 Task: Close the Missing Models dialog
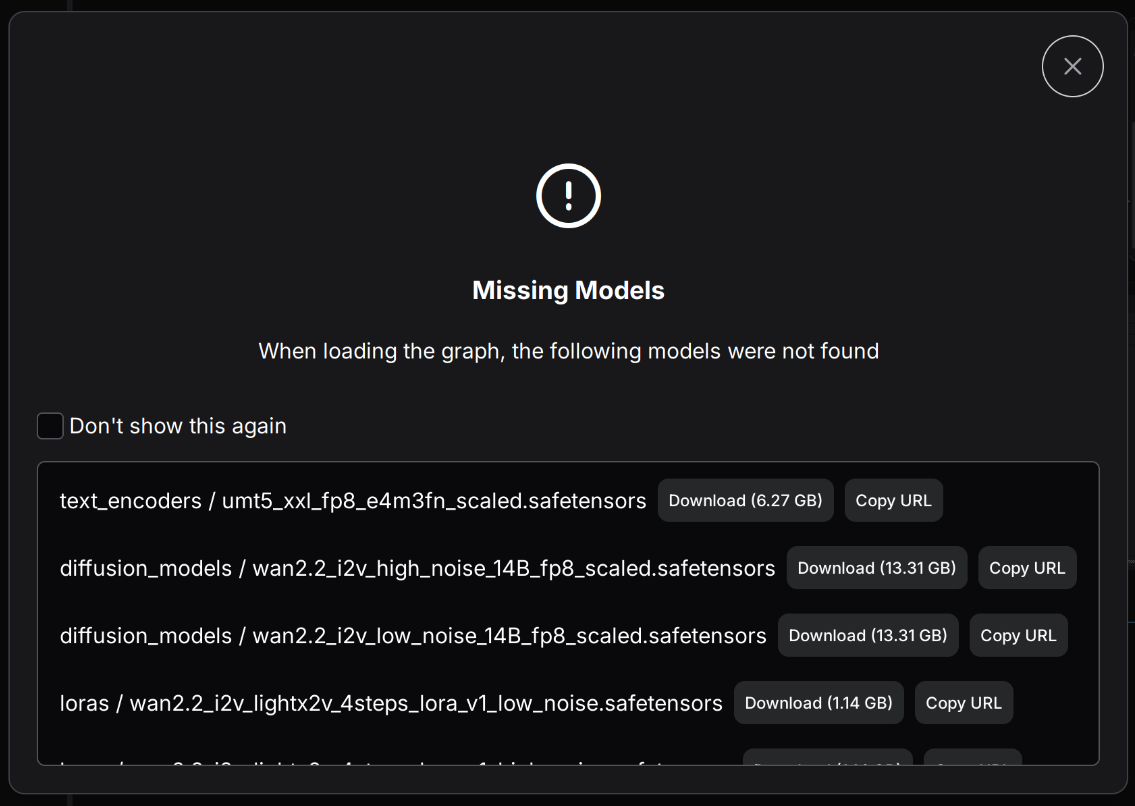[1072, 66]
